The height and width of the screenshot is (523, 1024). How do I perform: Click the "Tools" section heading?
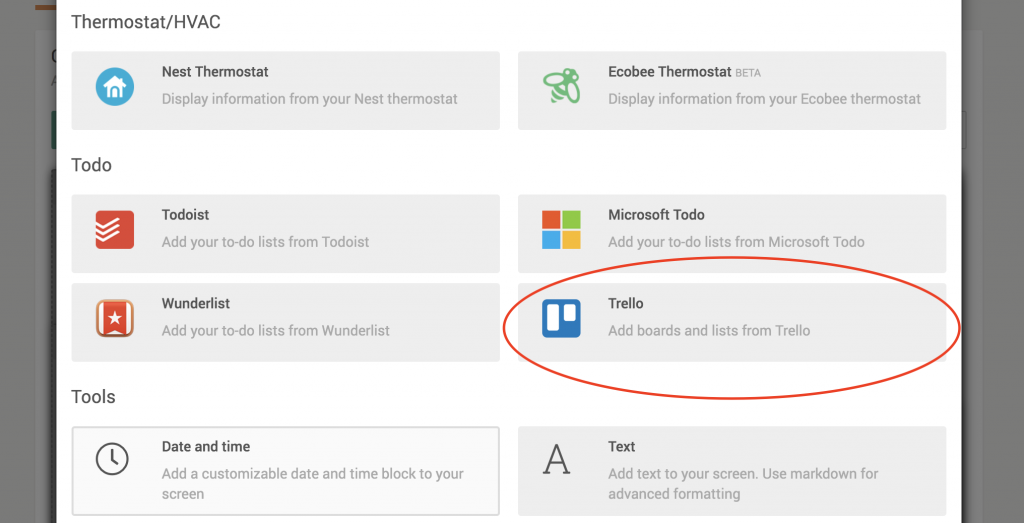point(93,397)
